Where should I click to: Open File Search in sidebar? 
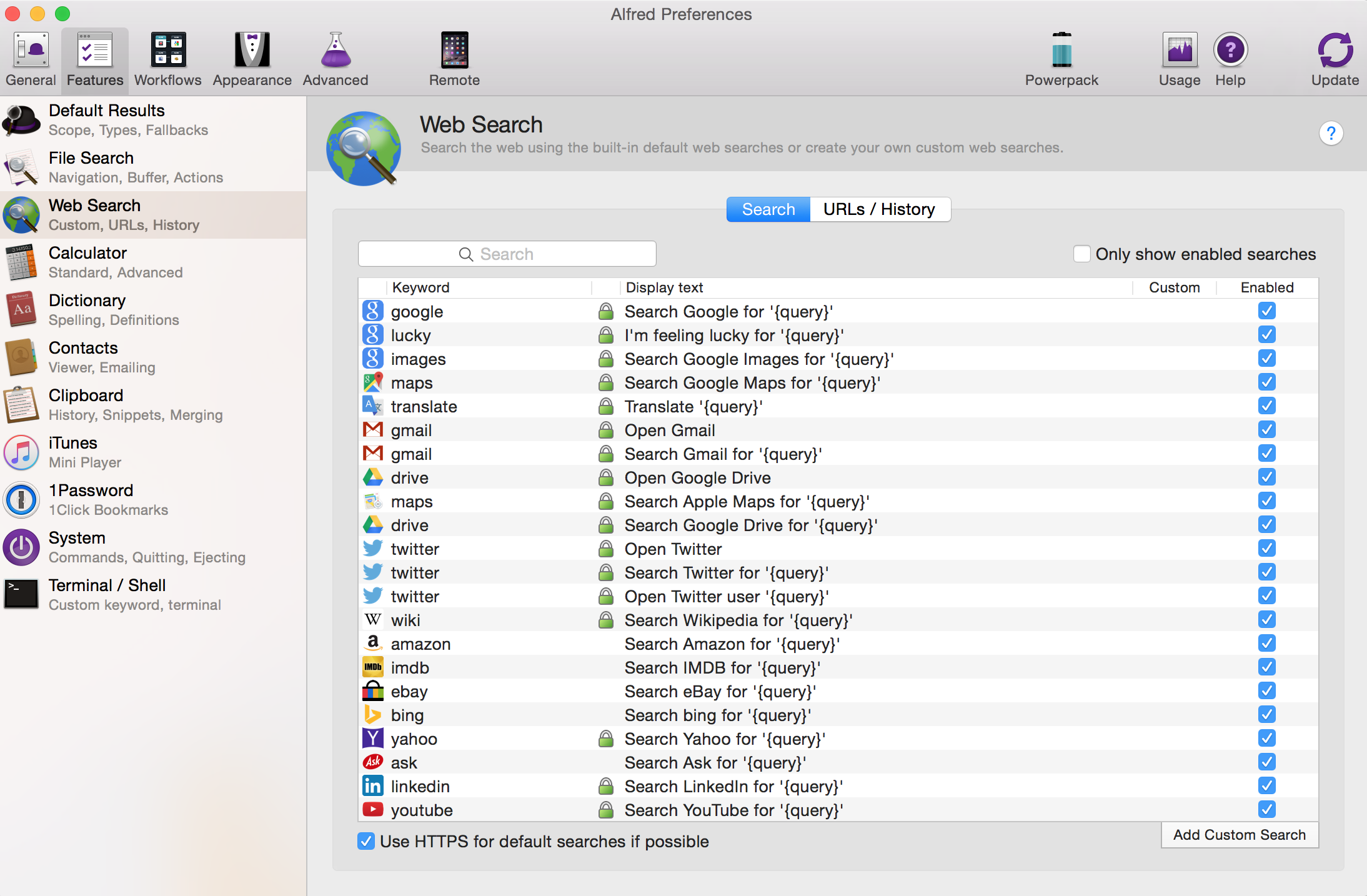[x=153, y=167]
